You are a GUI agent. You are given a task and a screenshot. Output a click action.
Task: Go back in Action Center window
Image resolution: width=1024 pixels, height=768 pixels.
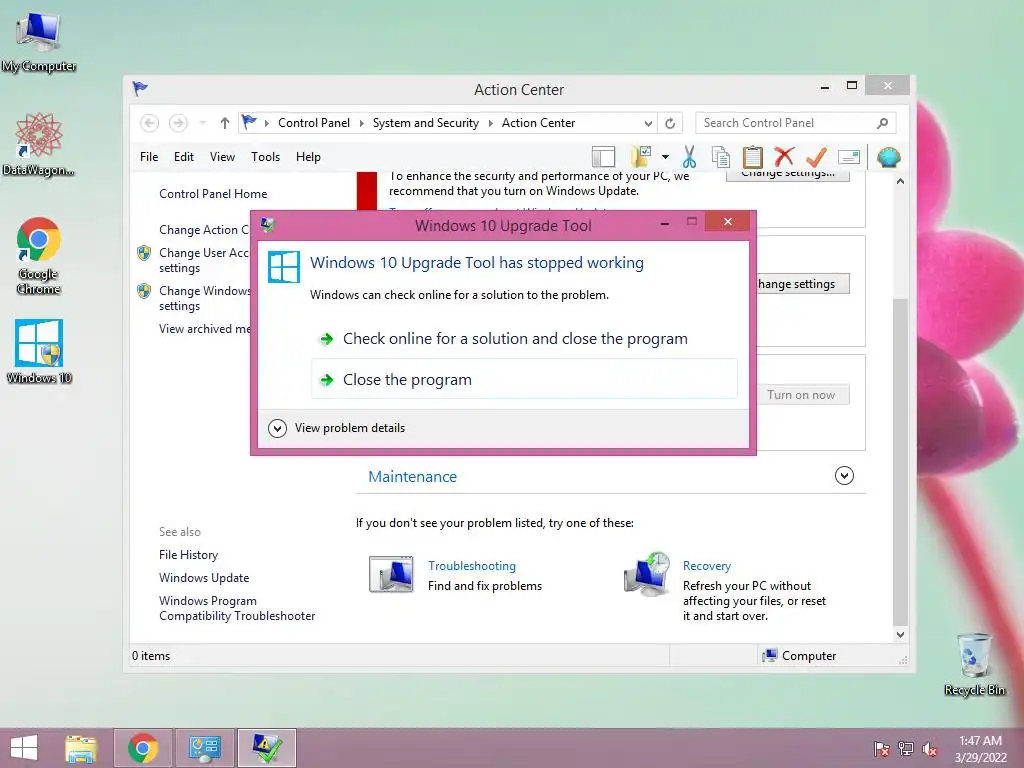pyautogui.click(x=150, y=123)
